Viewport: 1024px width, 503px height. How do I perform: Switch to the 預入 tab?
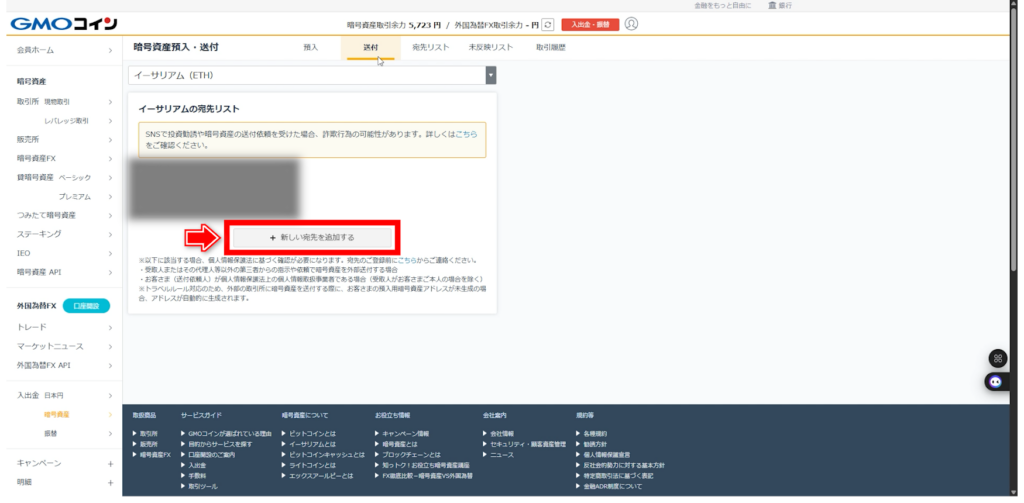pyautogui.click(x=311, y=47)
